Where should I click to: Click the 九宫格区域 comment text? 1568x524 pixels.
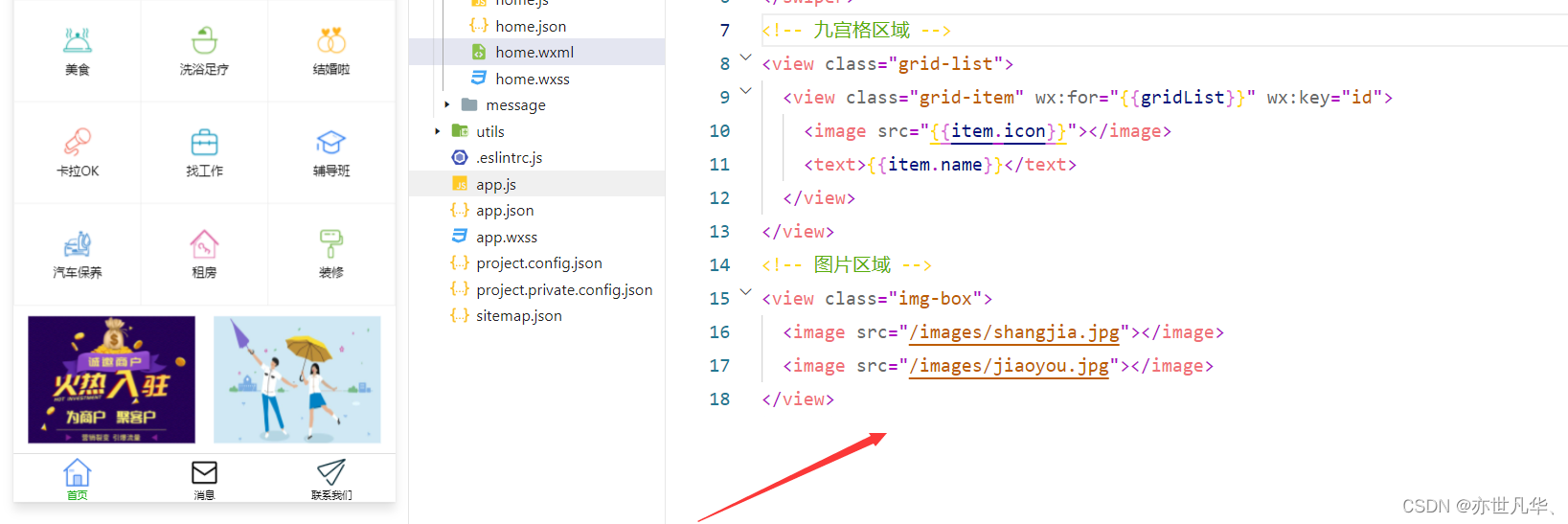[861, 31]
